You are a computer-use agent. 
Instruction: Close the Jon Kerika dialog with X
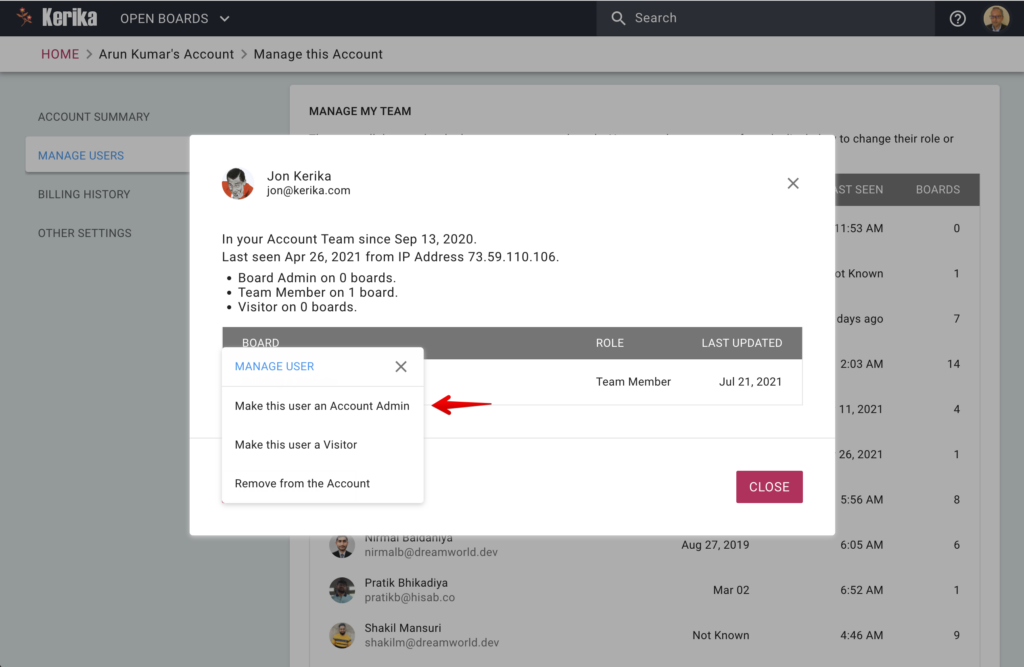point(793,184)
